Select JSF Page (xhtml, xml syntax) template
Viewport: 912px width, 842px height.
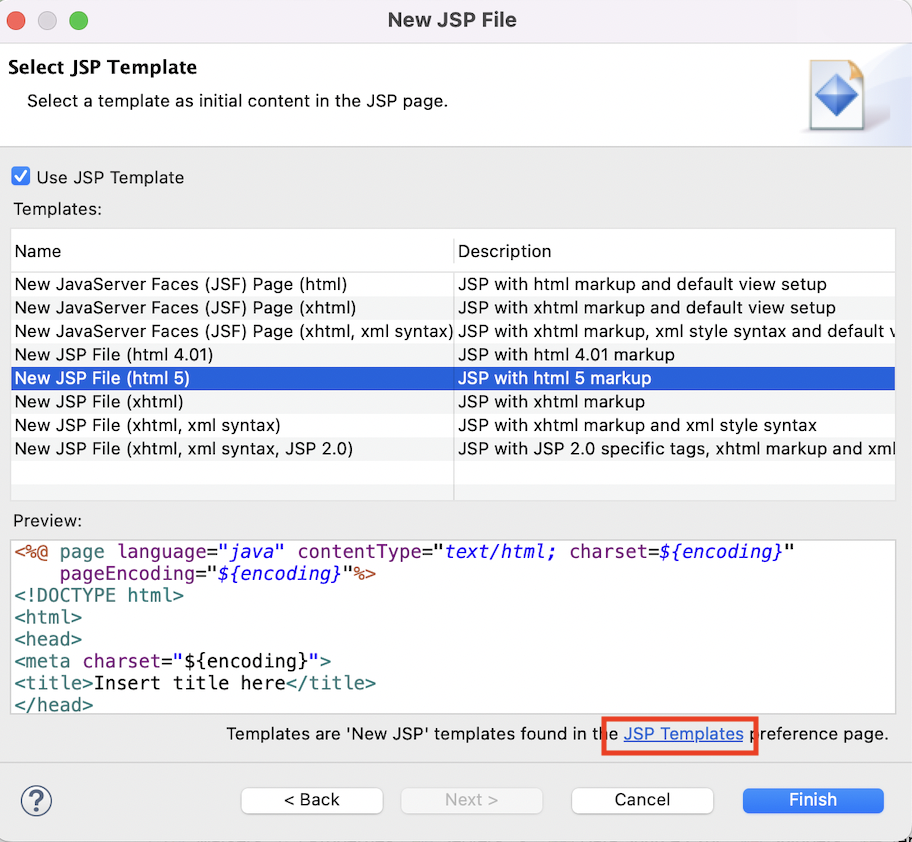234,331
